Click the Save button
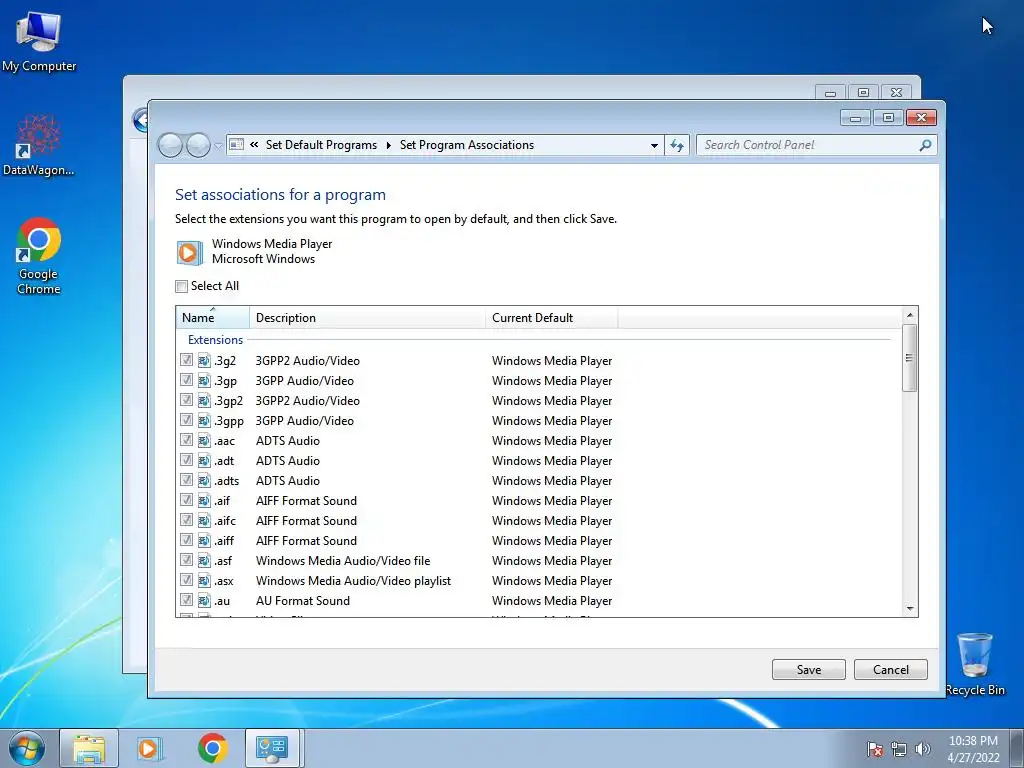This screenshot has width=1024, height=768. point(808,669)
